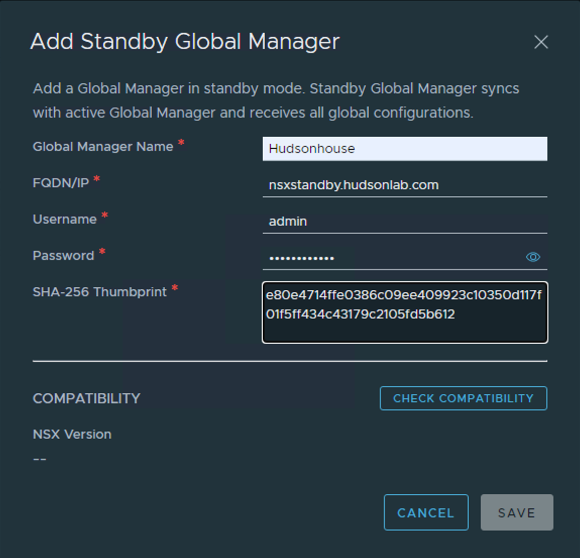Close the Add Standby Global Manager dialog
This screenshot has height=558, width=580.
tap(541, 42)
